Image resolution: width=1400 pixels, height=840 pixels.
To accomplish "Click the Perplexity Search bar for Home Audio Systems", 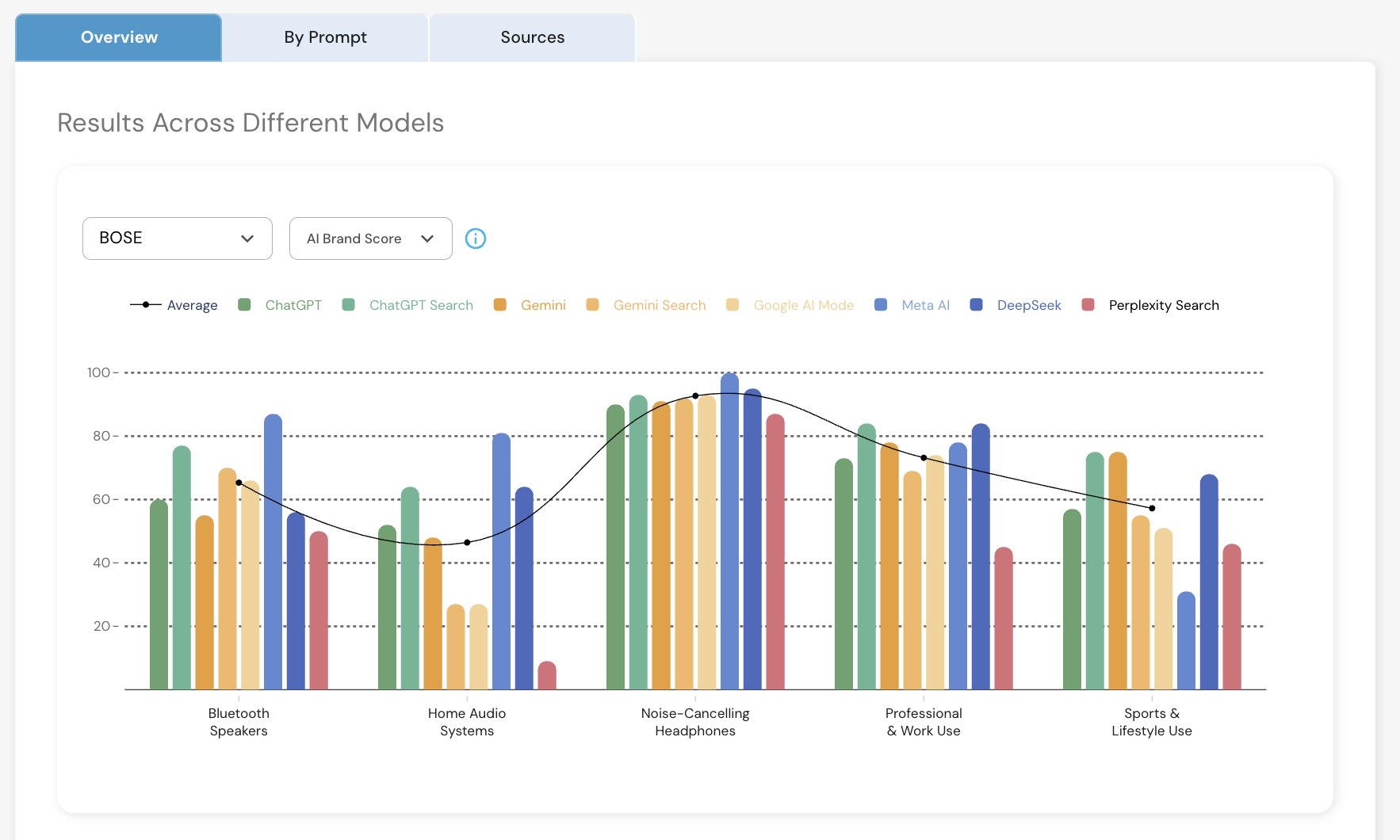I will [547, 675].
